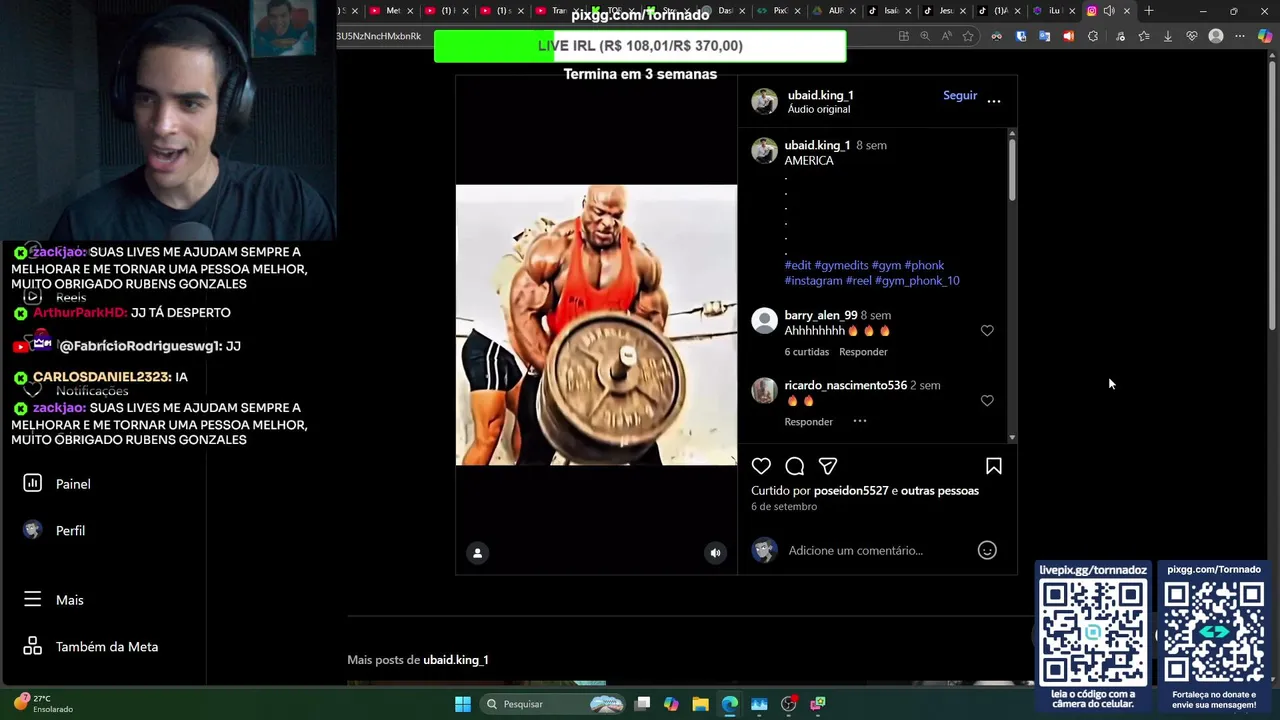Like ricardo_nascimento536's comment
The image size is (1280, 720).
[x=987, y=401]
